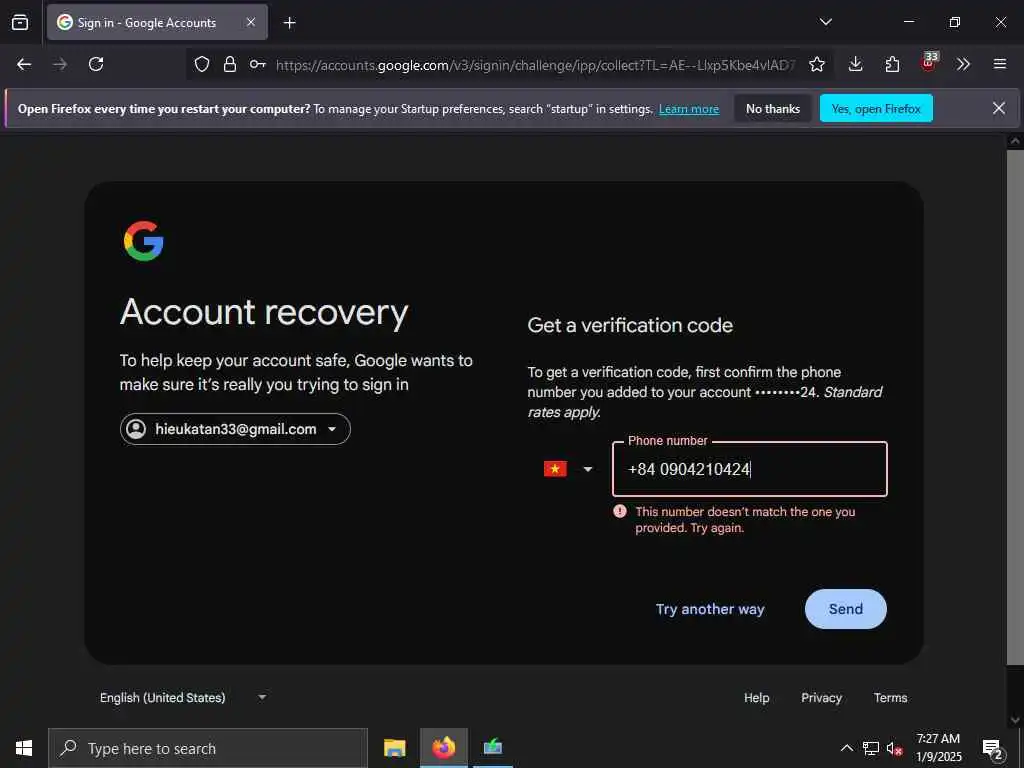This screenshot has width=1024, height=768.
Task: Open the Downloads panel
Action: coord(856,64)
